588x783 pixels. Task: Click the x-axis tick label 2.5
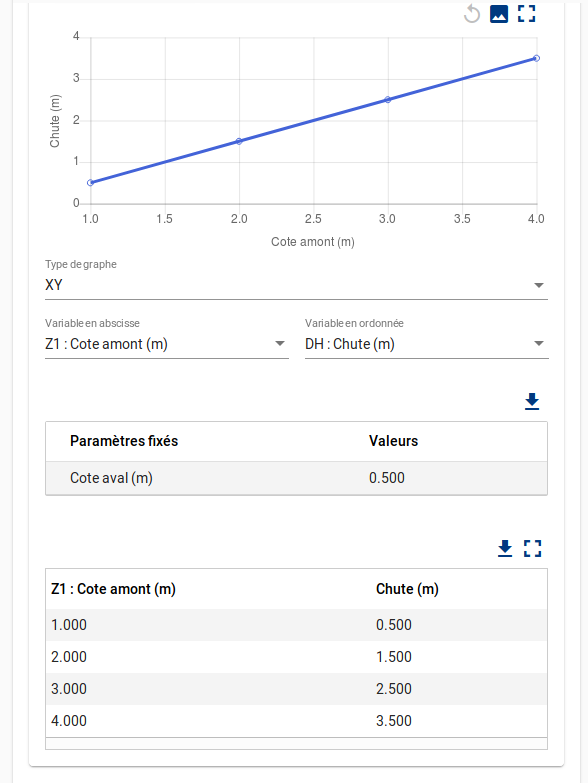pyautogui.click(x=313, y=219)
